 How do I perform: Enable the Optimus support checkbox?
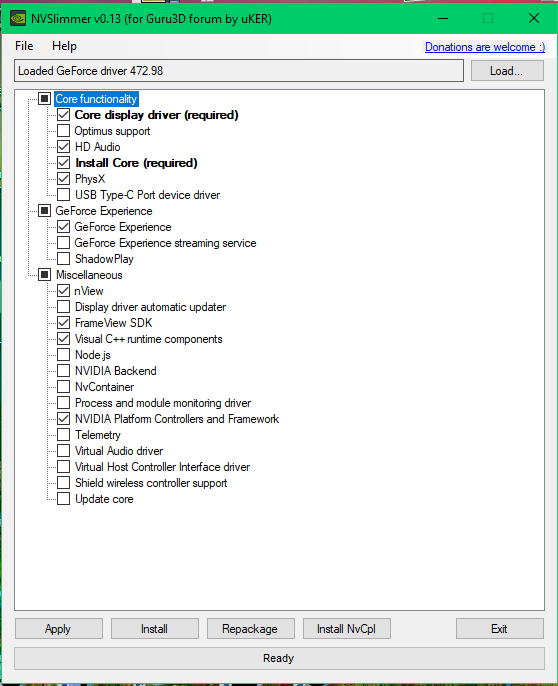[x=63, y=131]
